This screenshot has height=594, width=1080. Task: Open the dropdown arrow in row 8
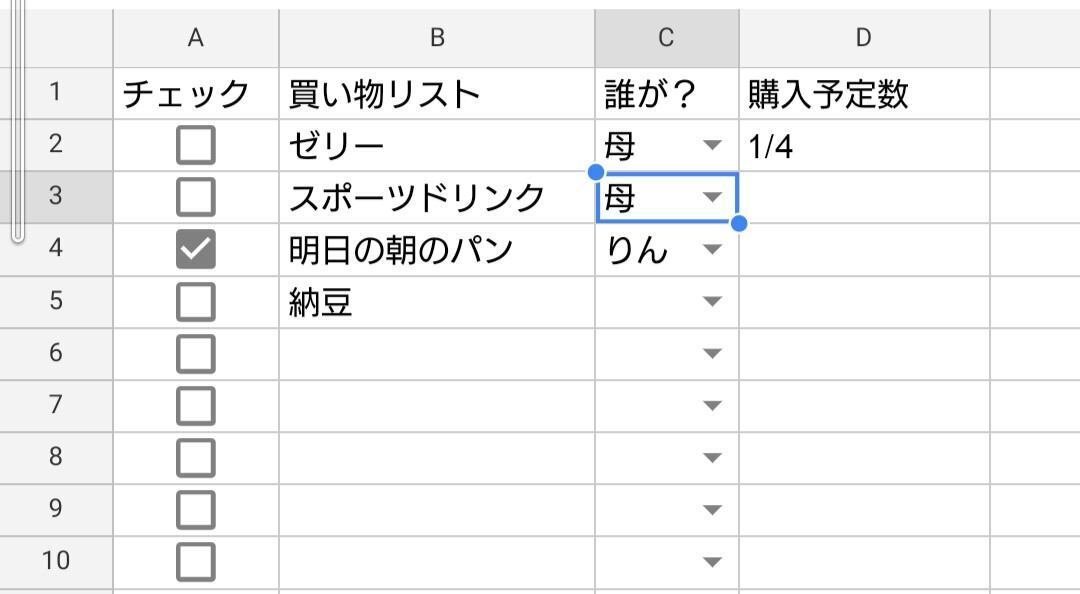tap(712, 458)
